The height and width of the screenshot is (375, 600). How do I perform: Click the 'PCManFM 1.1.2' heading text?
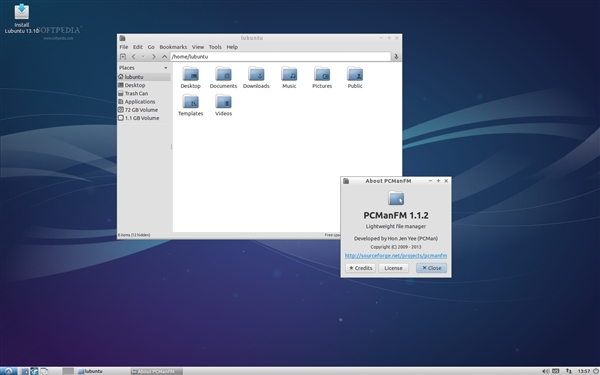[396, 215]
